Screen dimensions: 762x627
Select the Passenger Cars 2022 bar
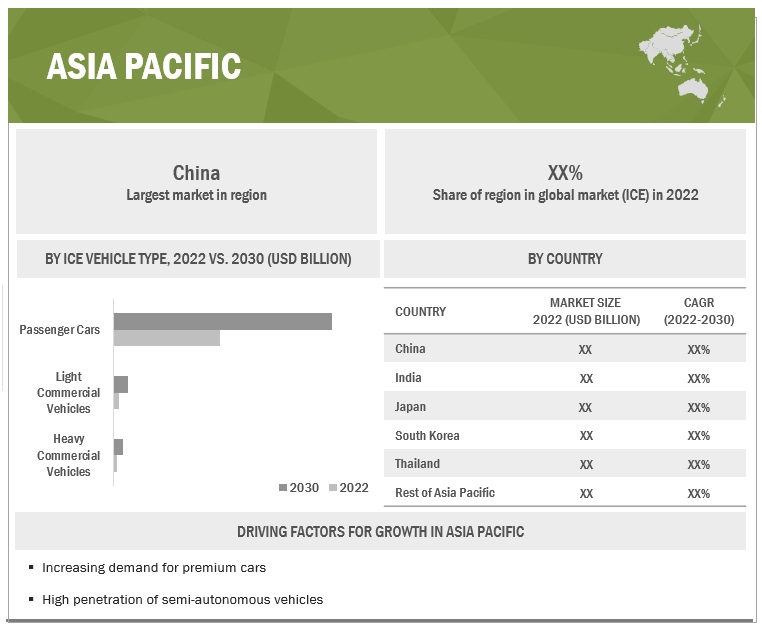click(x=166, y=338)
